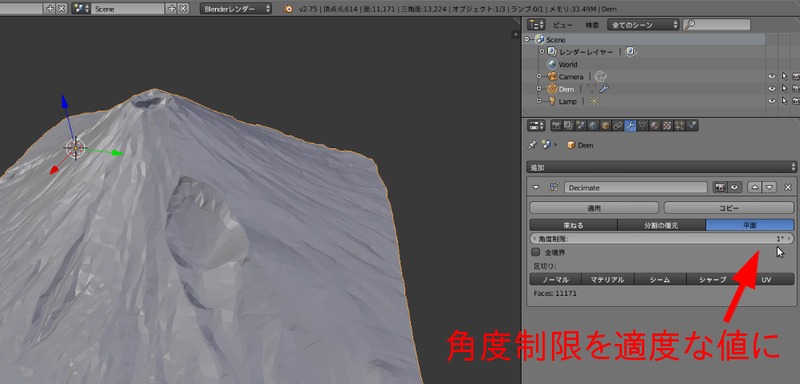Select the 束ねる decimate mode tab
Viewport: 800px width, 384px height.
click(x=573, y=225)
